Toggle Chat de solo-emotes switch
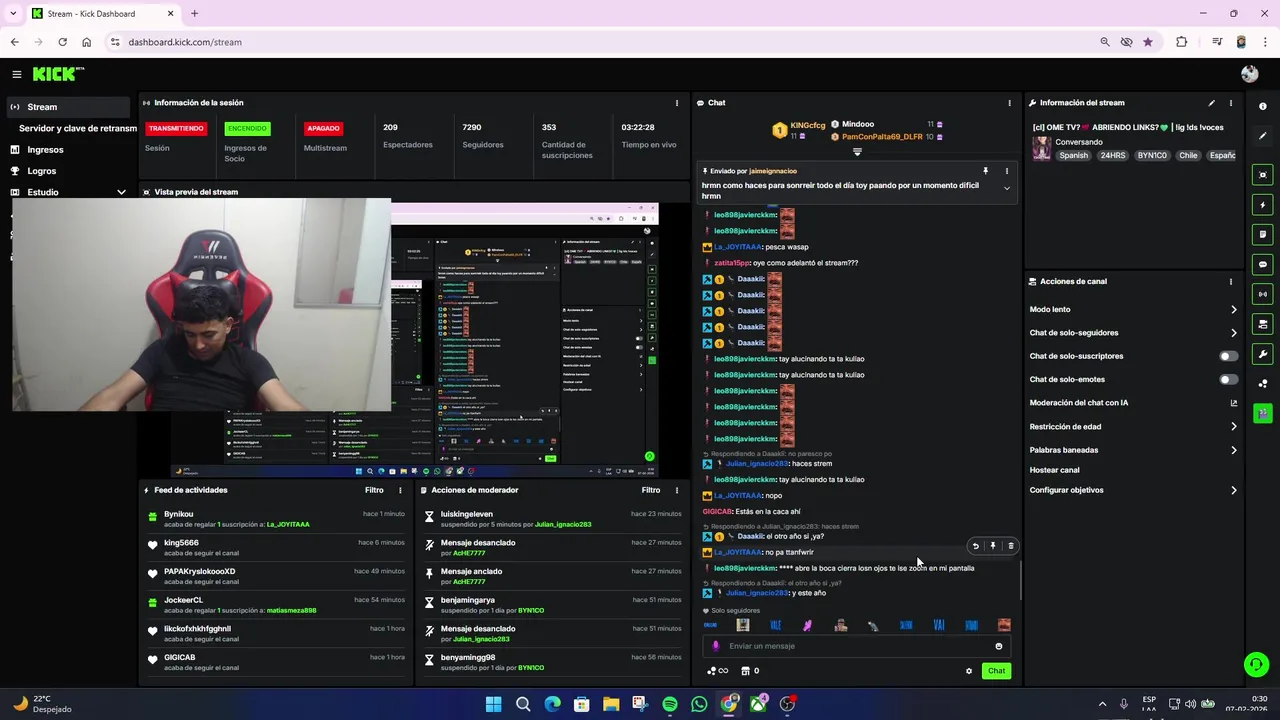 click(x=1228, y=379)
